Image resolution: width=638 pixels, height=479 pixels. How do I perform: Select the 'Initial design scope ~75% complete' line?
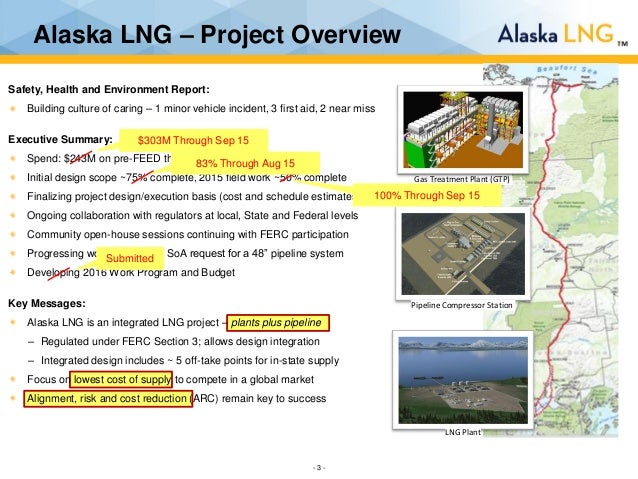tap(187, 177)
